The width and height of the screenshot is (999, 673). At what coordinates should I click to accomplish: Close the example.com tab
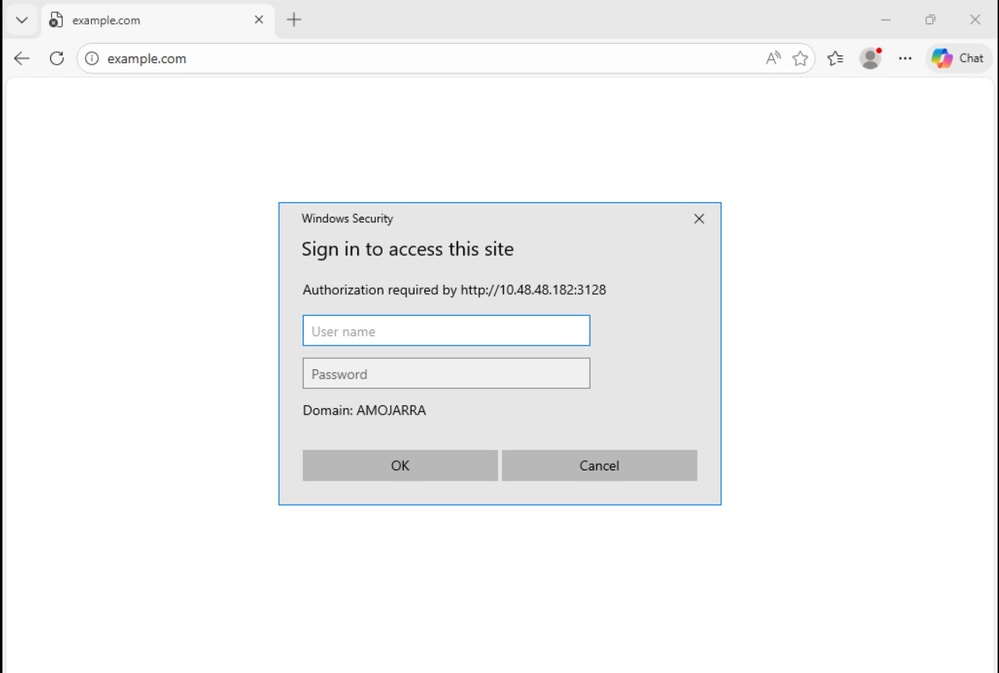point(258,19)
